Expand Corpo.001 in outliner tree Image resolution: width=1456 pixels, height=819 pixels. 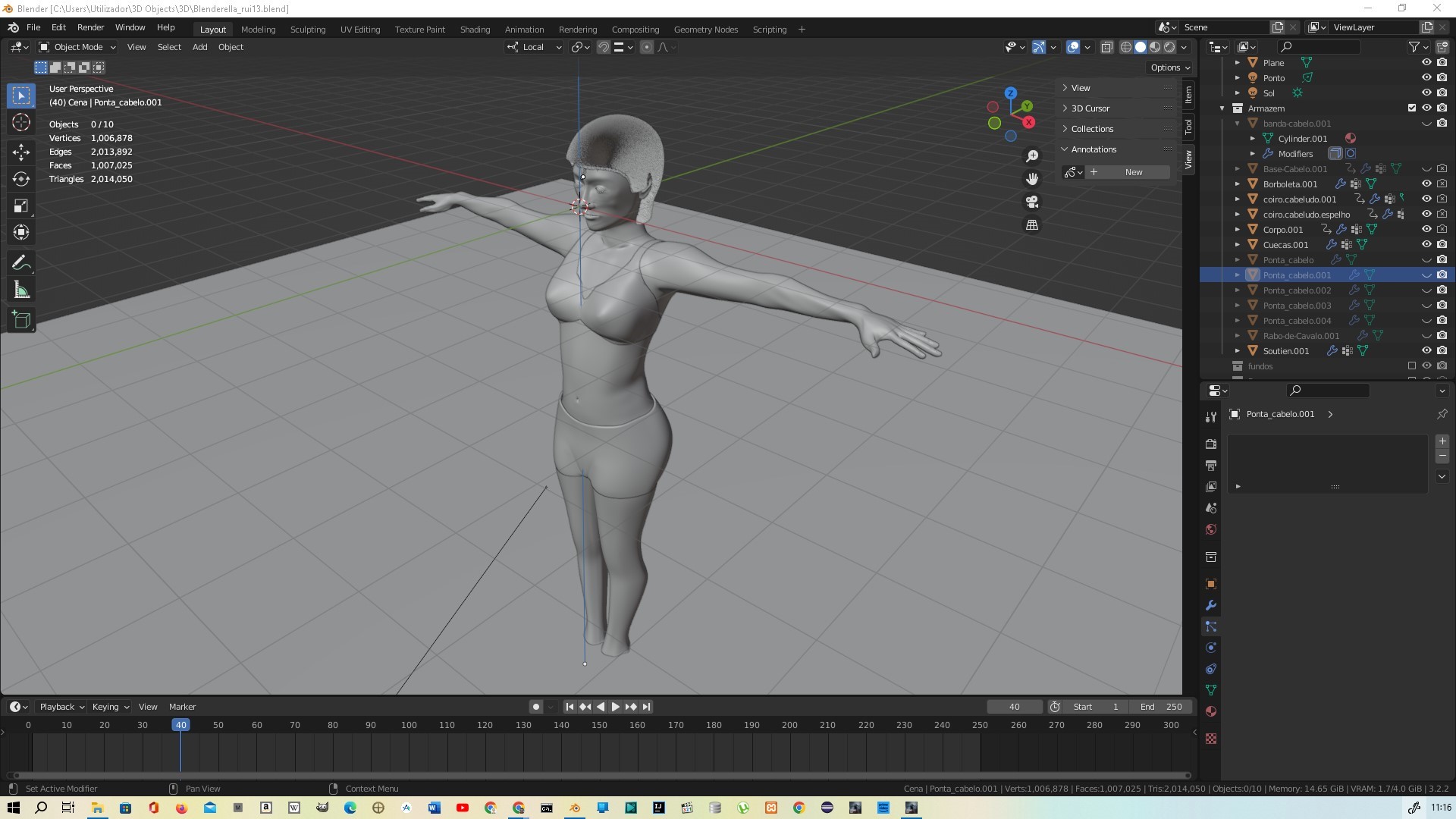click(1238, 230)
